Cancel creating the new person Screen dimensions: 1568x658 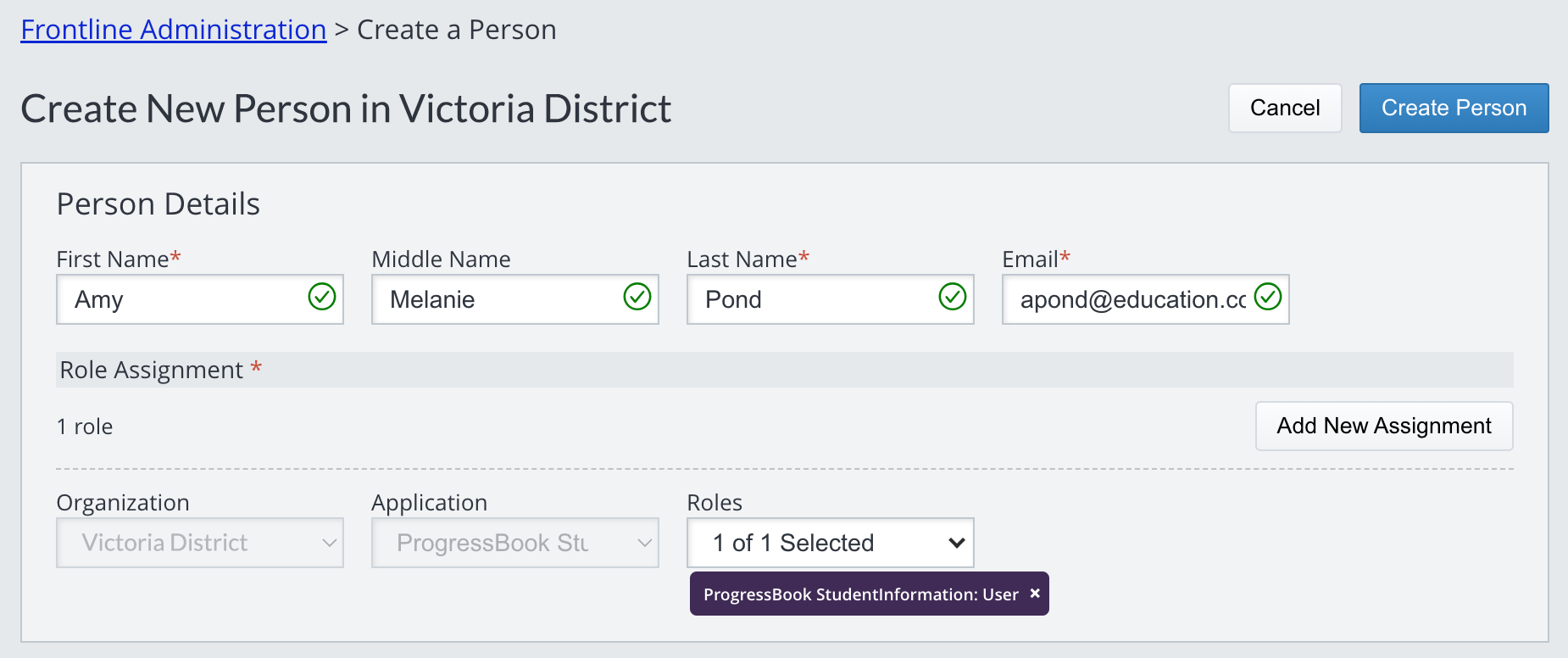point(1285,108)
